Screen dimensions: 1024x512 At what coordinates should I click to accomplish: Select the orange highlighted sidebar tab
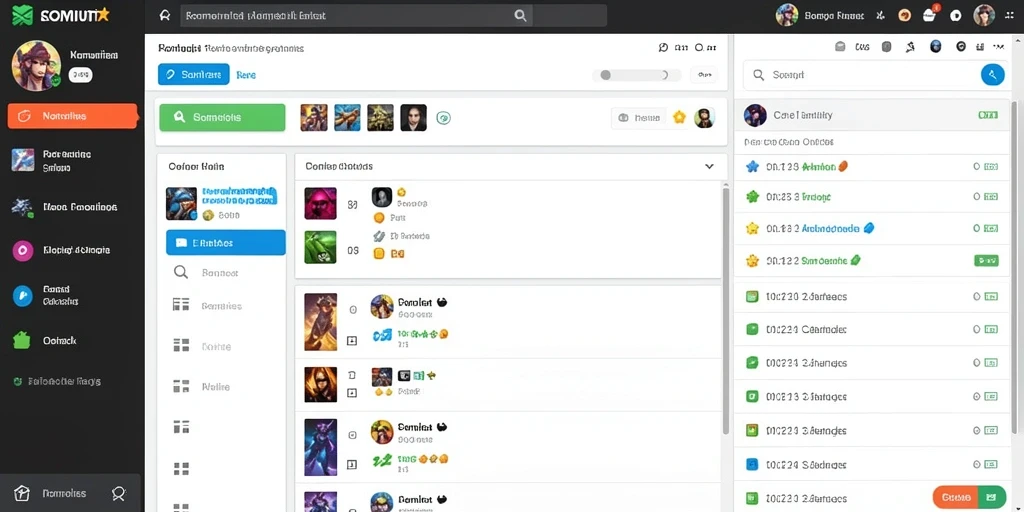(x=72, y=116)
